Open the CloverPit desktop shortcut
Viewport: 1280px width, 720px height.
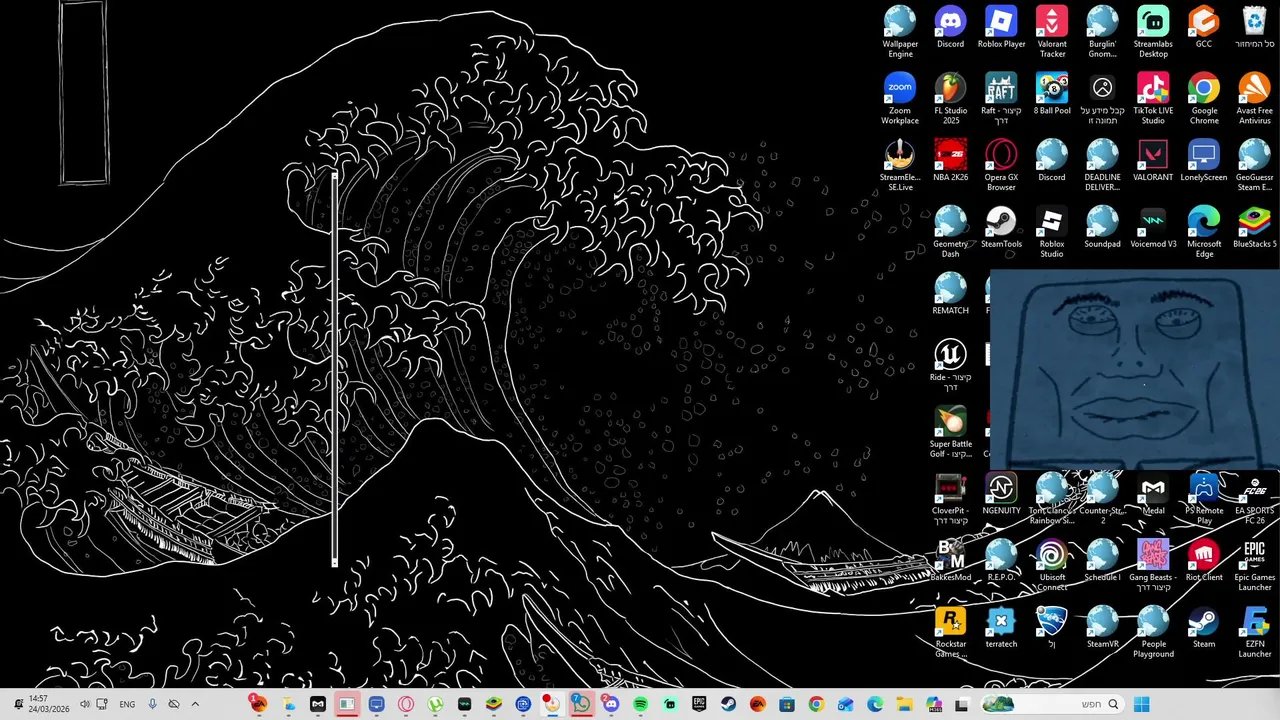tap(950, 498)
